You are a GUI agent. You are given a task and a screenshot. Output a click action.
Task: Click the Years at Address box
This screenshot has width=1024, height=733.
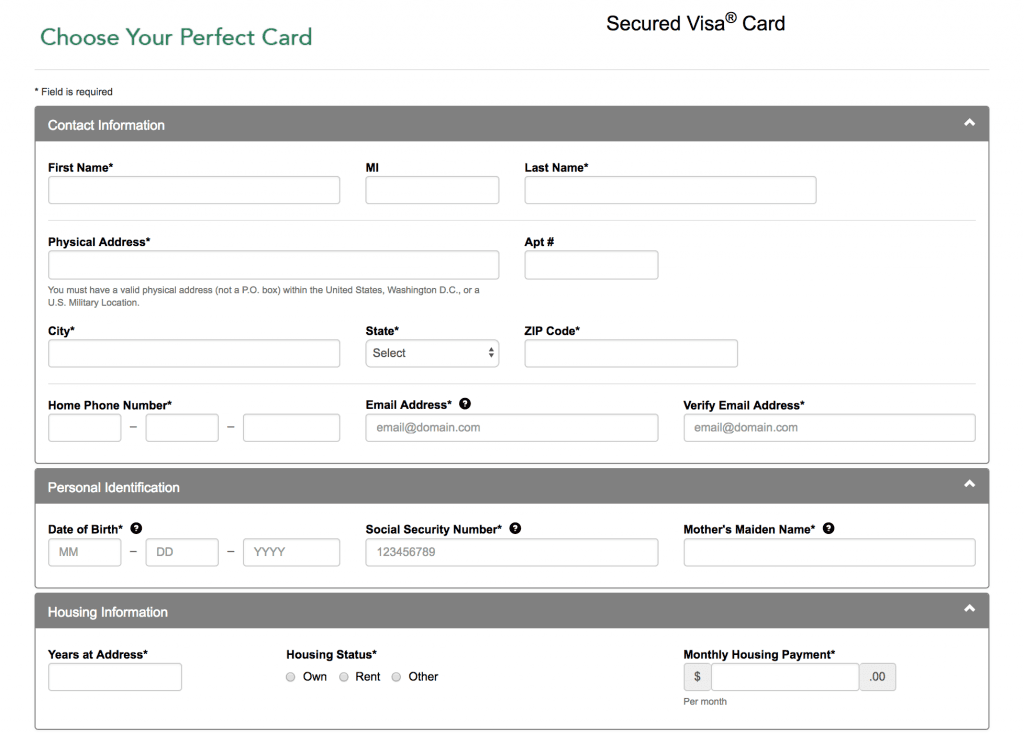[x=115, y=677]
